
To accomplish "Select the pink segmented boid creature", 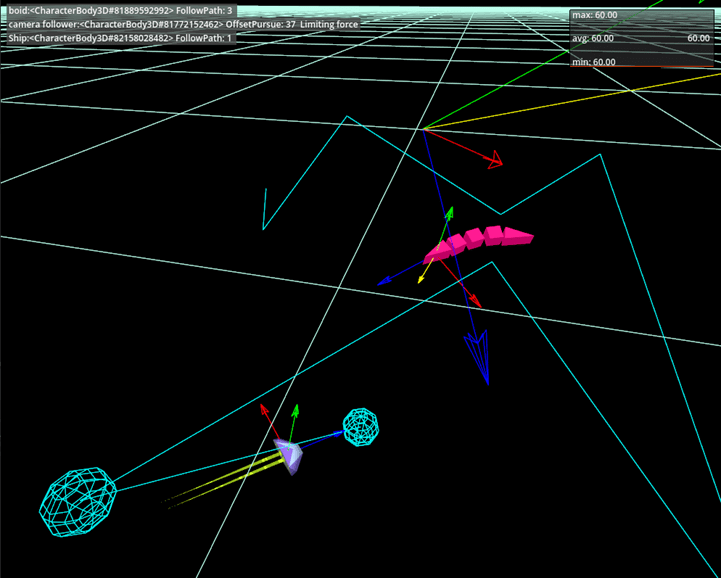I will click(x=479, y=241).
